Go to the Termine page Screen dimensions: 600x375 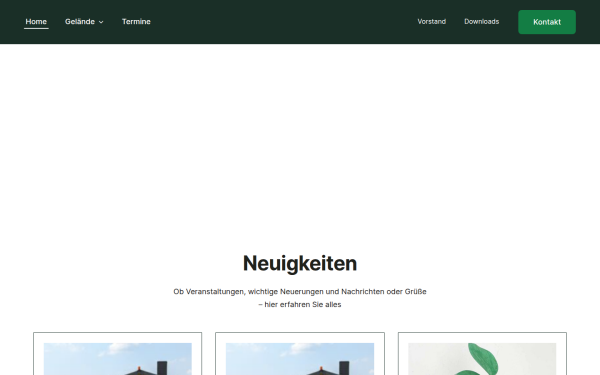point(136,22)
